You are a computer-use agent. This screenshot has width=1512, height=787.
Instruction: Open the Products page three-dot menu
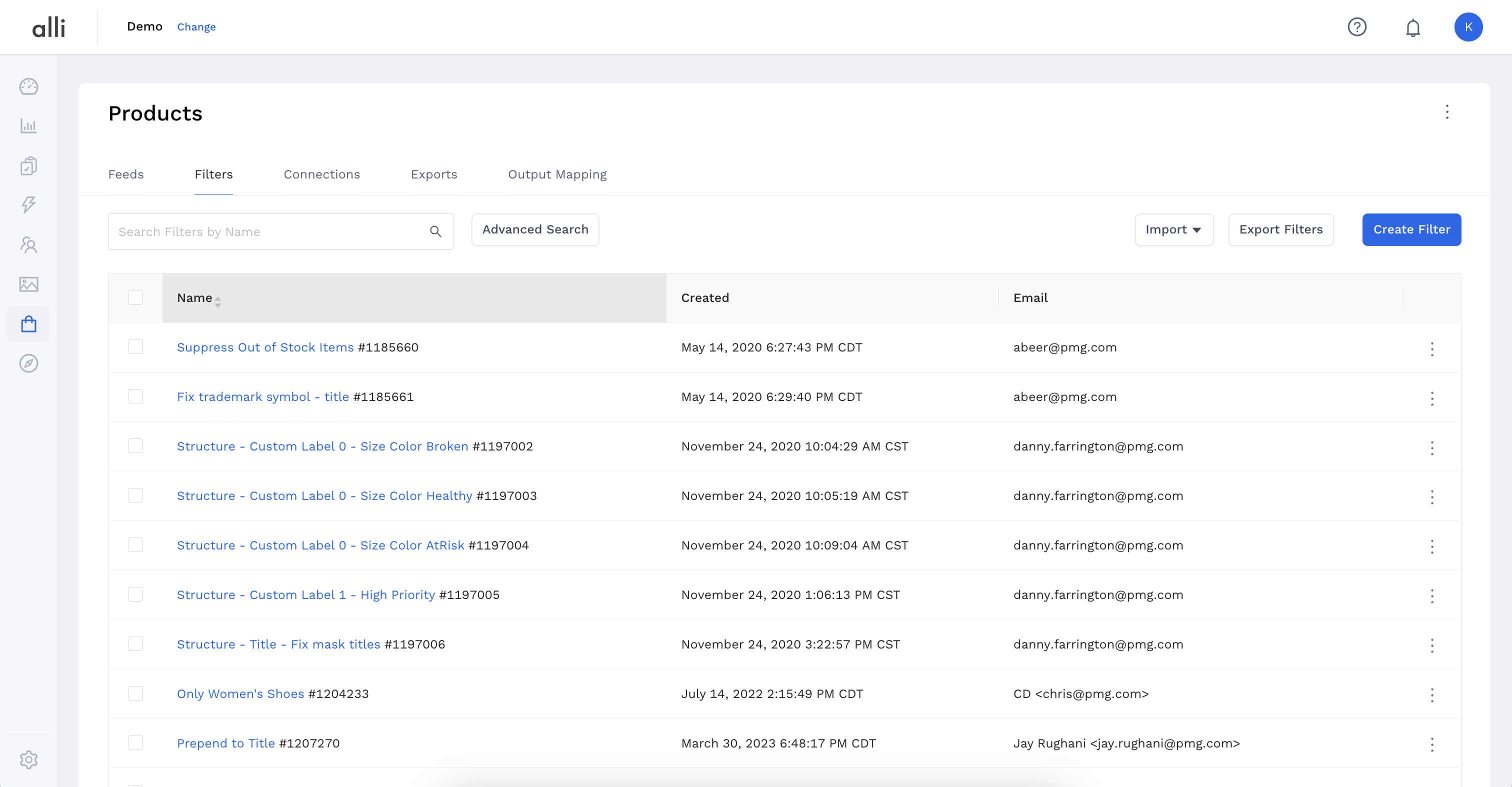pyautogui.click(x=1447, y=112)
